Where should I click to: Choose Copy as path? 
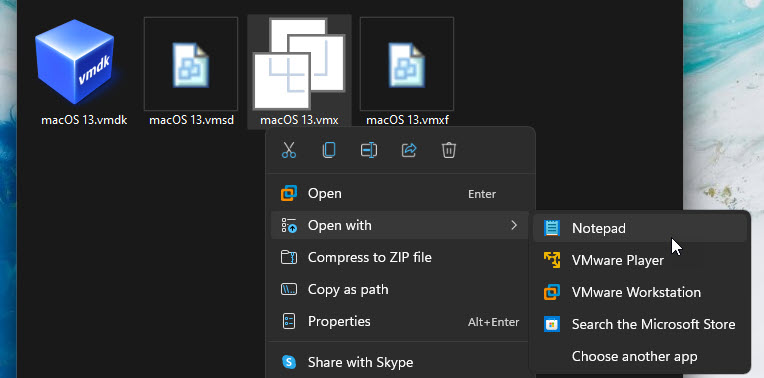[x=400, y=289]
